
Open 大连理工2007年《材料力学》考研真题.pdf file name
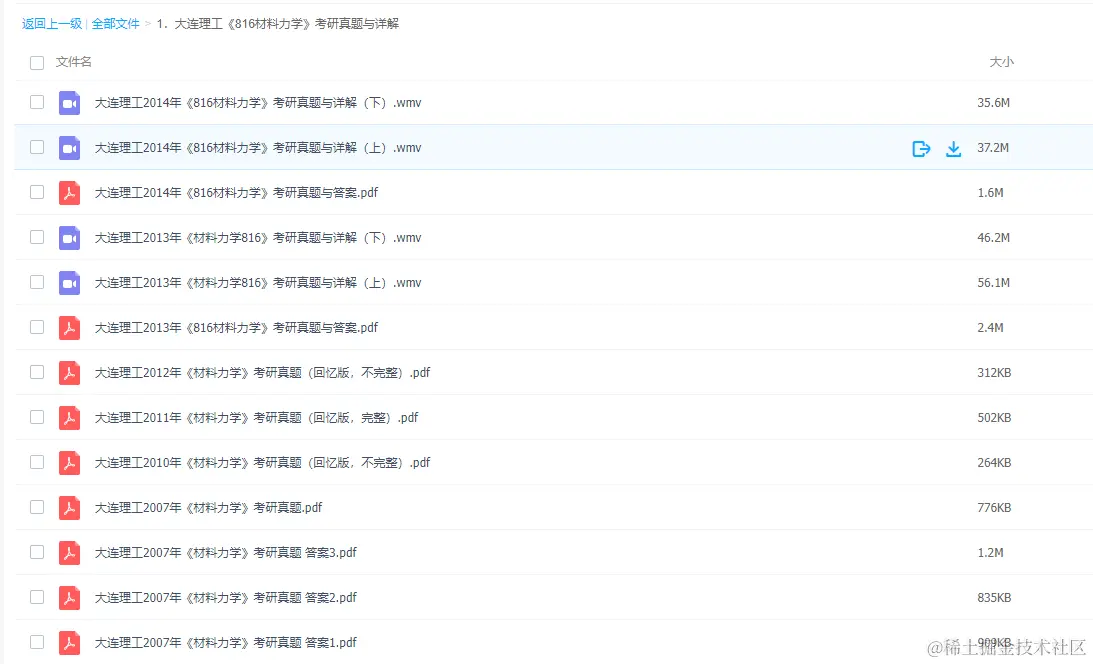click(208, 507)
